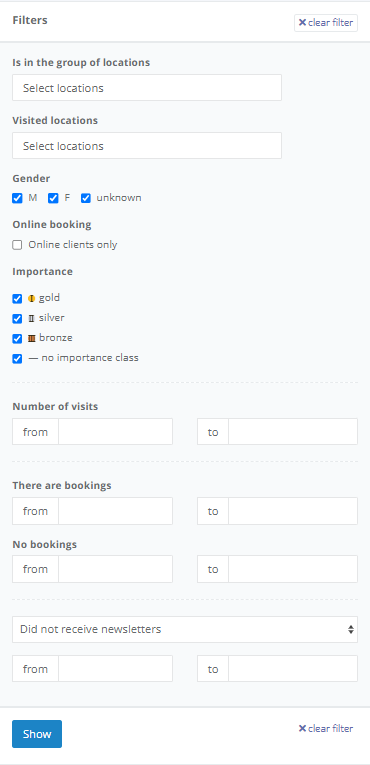
Task: Open the group of locations selector
Action: click(147, 88)
